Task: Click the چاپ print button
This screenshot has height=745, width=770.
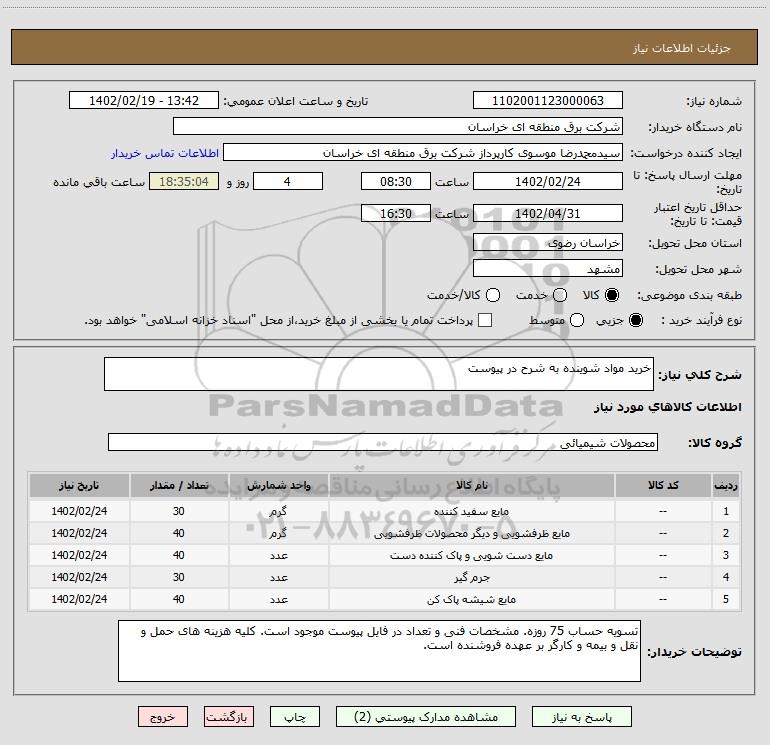Action: click(x=295, y=717)
